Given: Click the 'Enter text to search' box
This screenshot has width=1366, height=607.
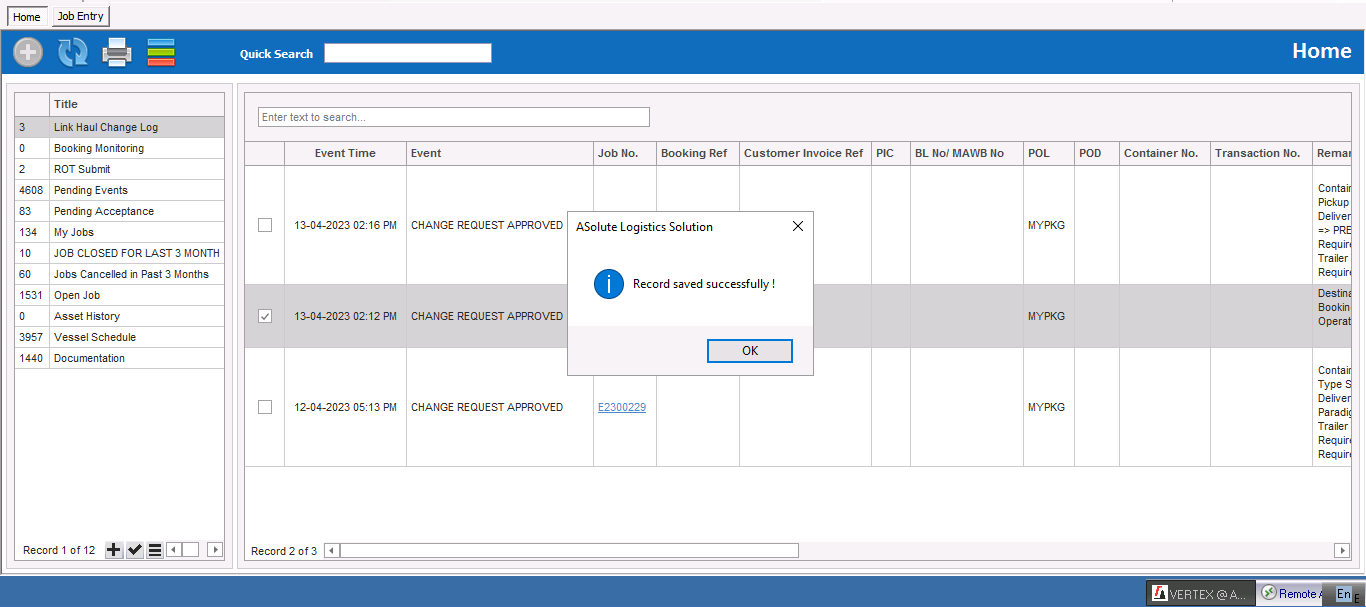Looking at the screenshot, I should 453,117.
